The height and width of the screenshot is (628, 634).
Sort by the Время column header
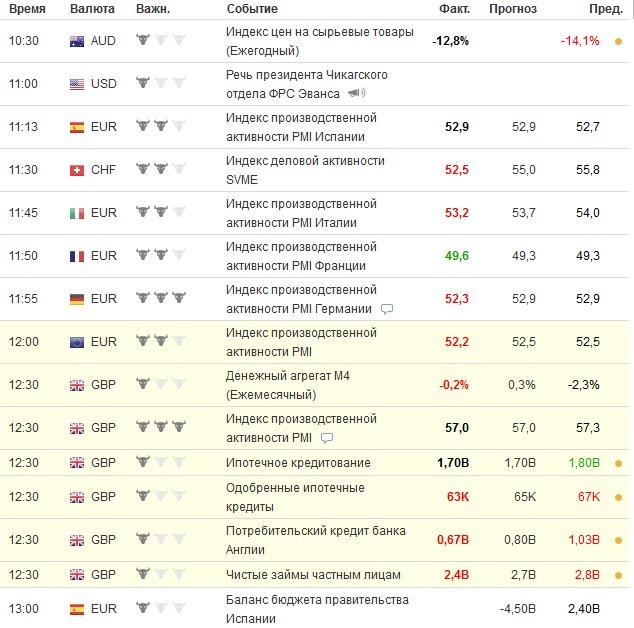point(27,9)
